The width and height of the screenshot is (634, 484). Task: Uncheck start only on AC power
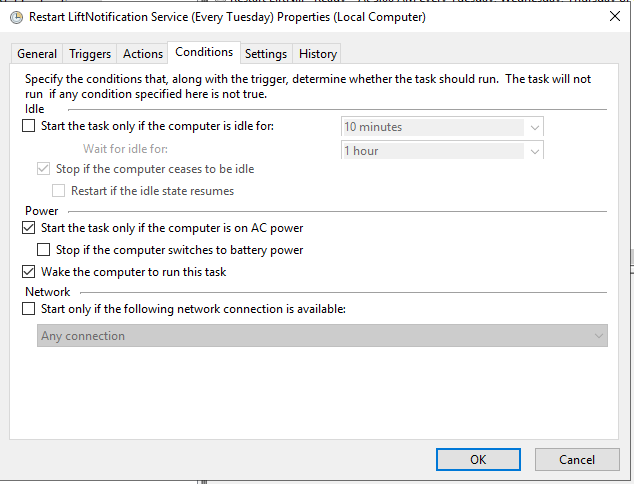click(x=28, y=228)
